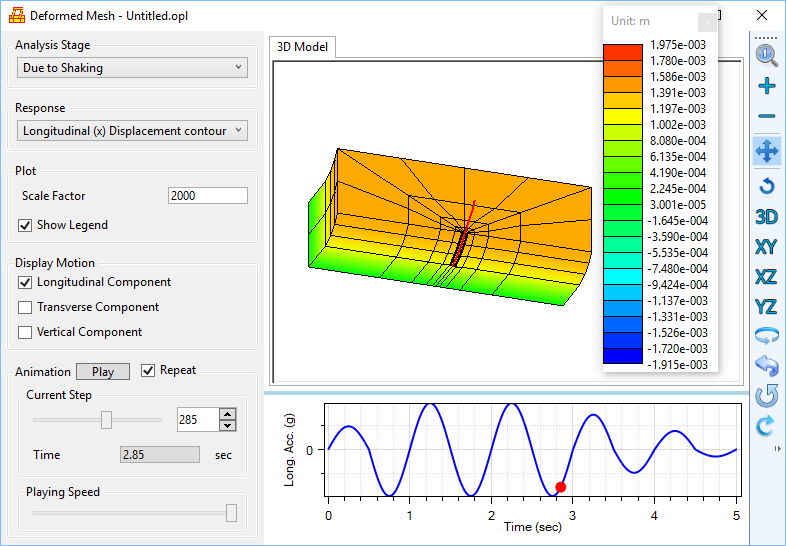Switch to XZ plane view
The image size is (786, 546).
(767, 276)
